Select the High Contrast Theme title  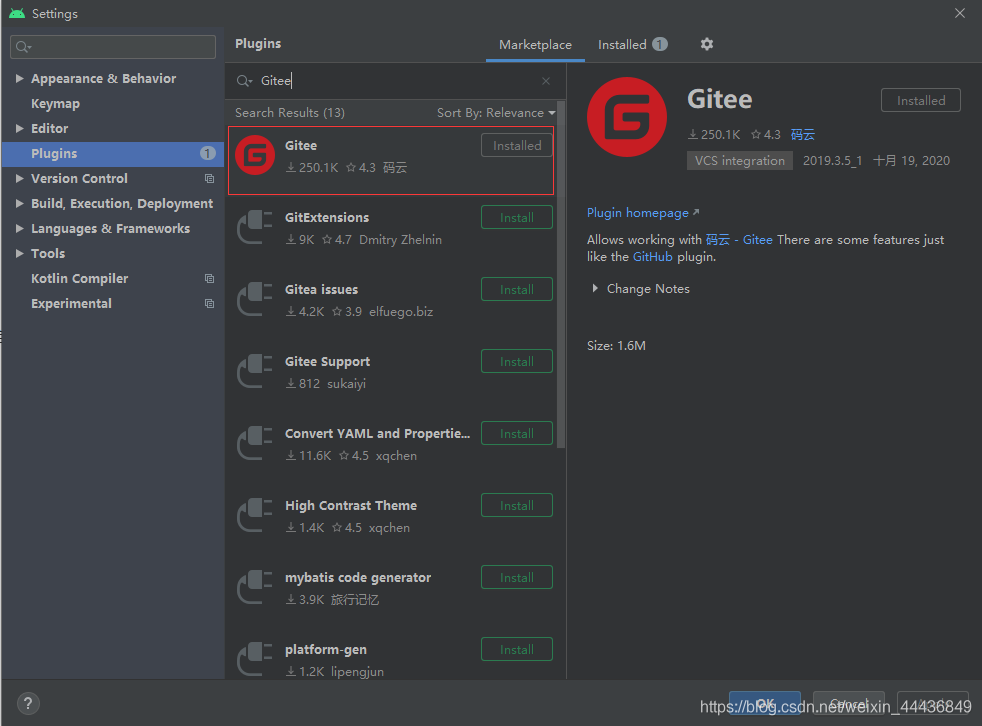pyautogui.click(x=351, y=506)
